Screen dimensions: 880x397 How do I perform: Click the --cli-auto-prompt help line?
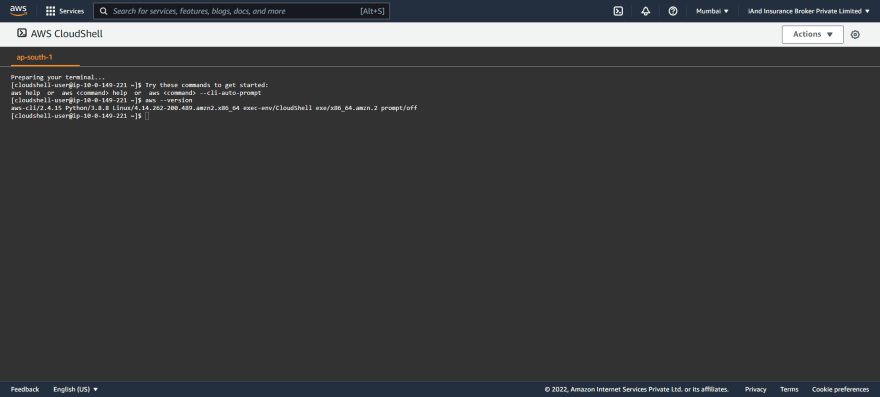point(136,93)
